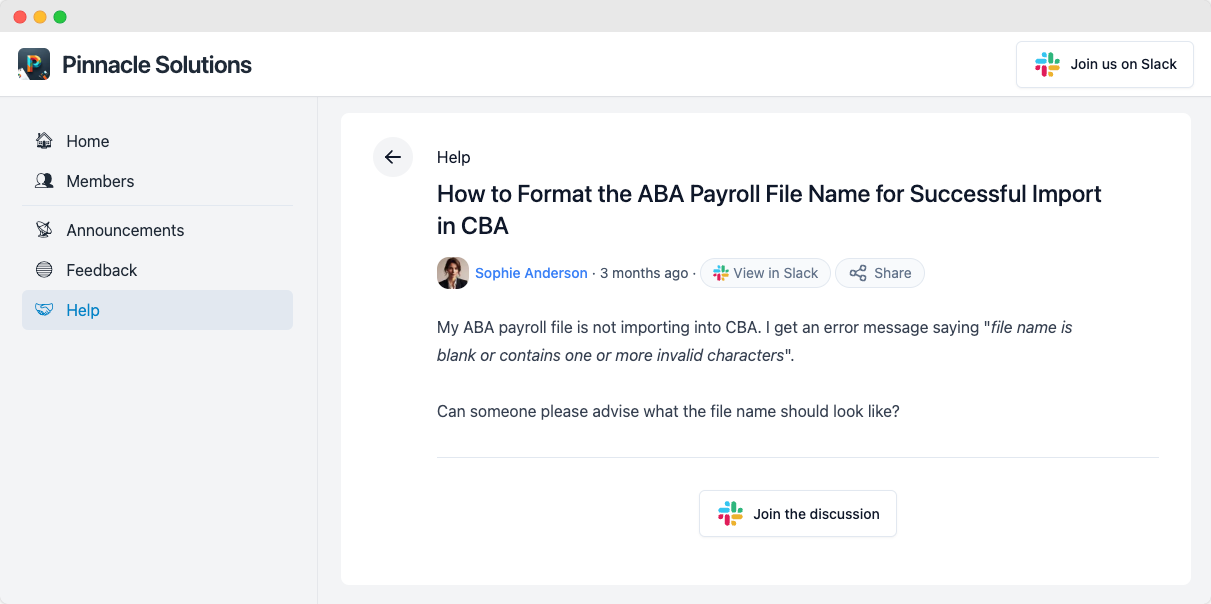Click View in Slack button
Viewport: 1211px width, 604px height.
point(766,273)
